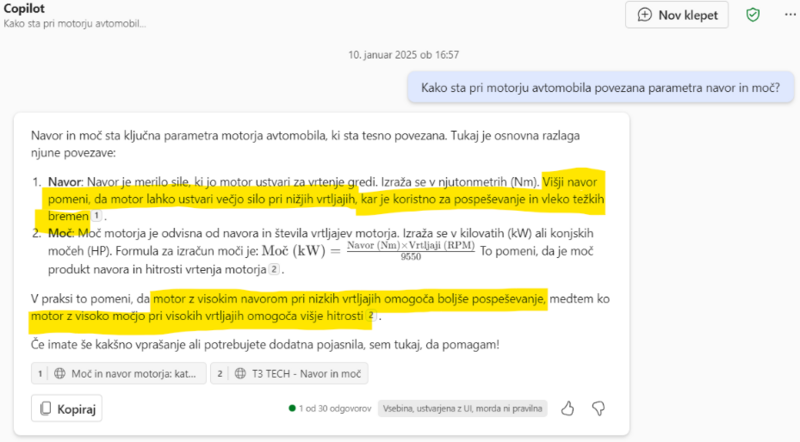Viewport: 800px width, 442px height.
Task: Click the copy icon inside Kopiraj button
Action: click(x=44, y=408)
